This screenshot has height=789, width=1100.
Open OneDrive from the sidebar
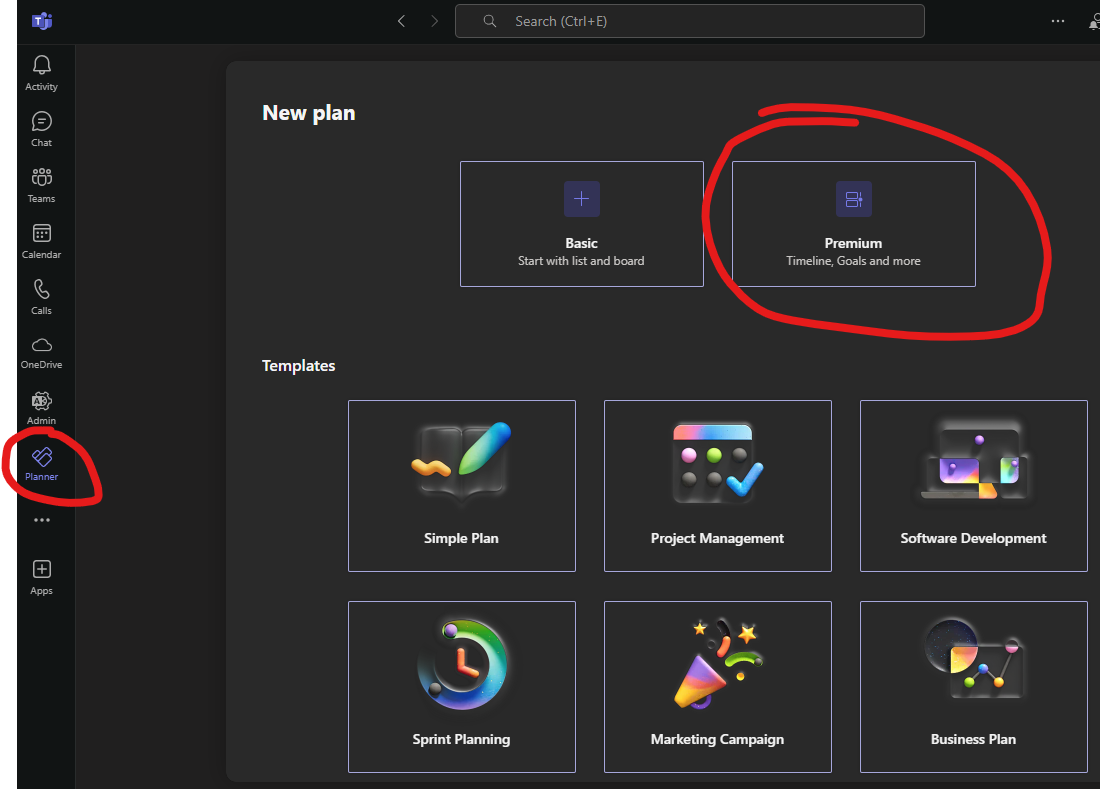pyautogui.click(x=41, y=353)
